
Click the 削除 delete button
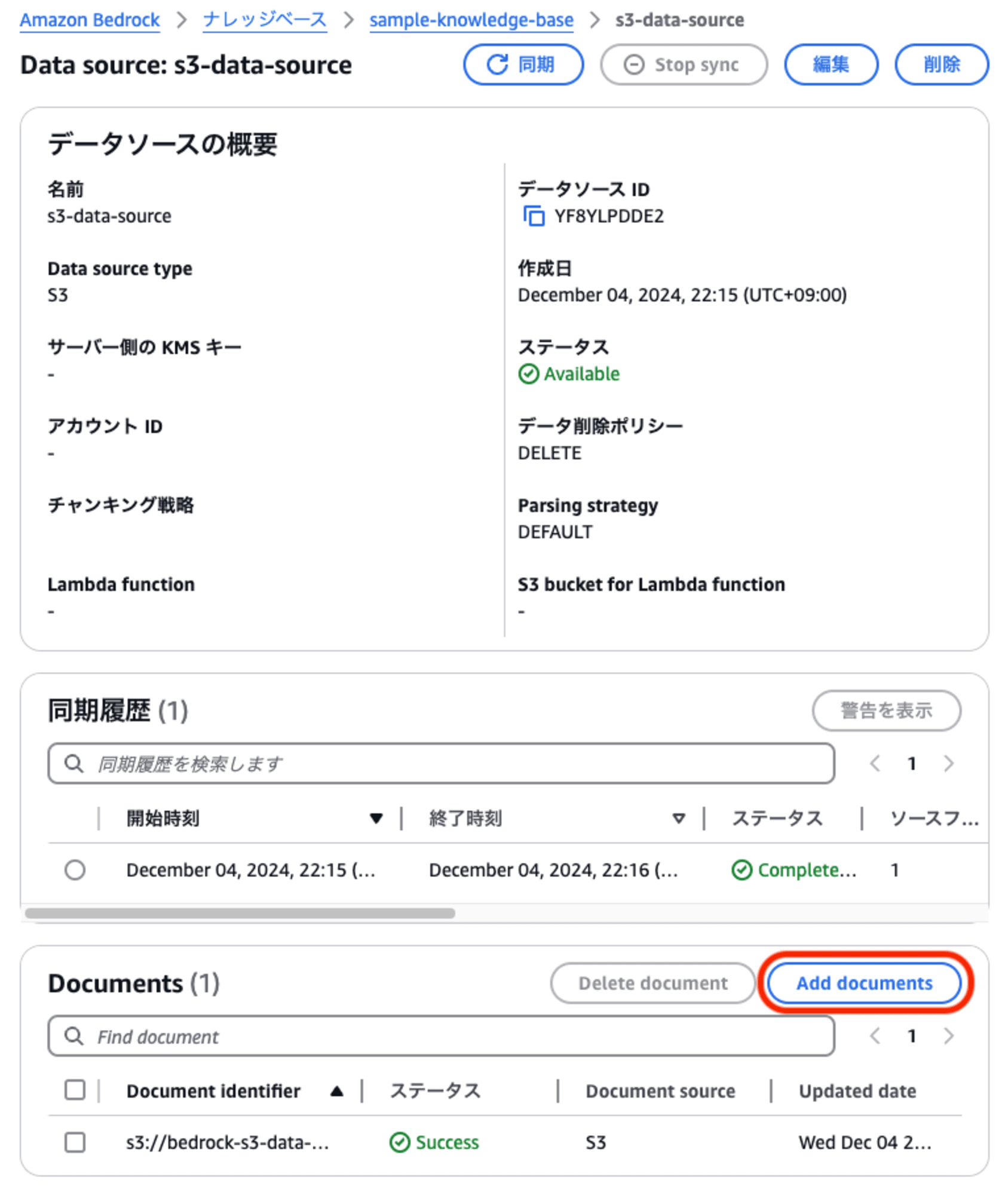942,65
